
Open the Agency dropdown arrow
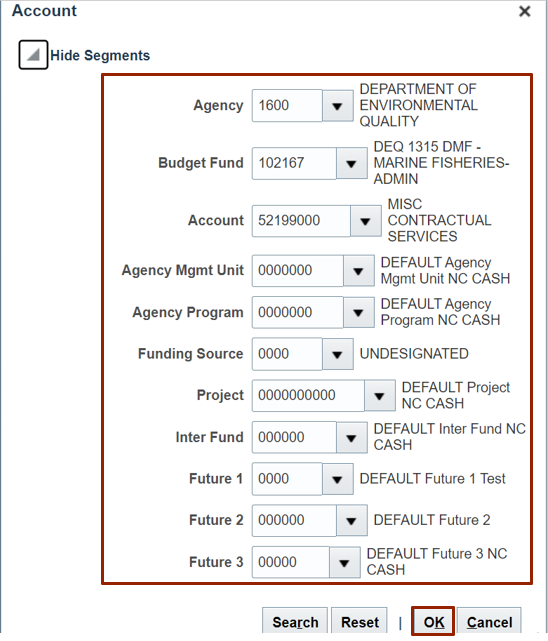338,106
